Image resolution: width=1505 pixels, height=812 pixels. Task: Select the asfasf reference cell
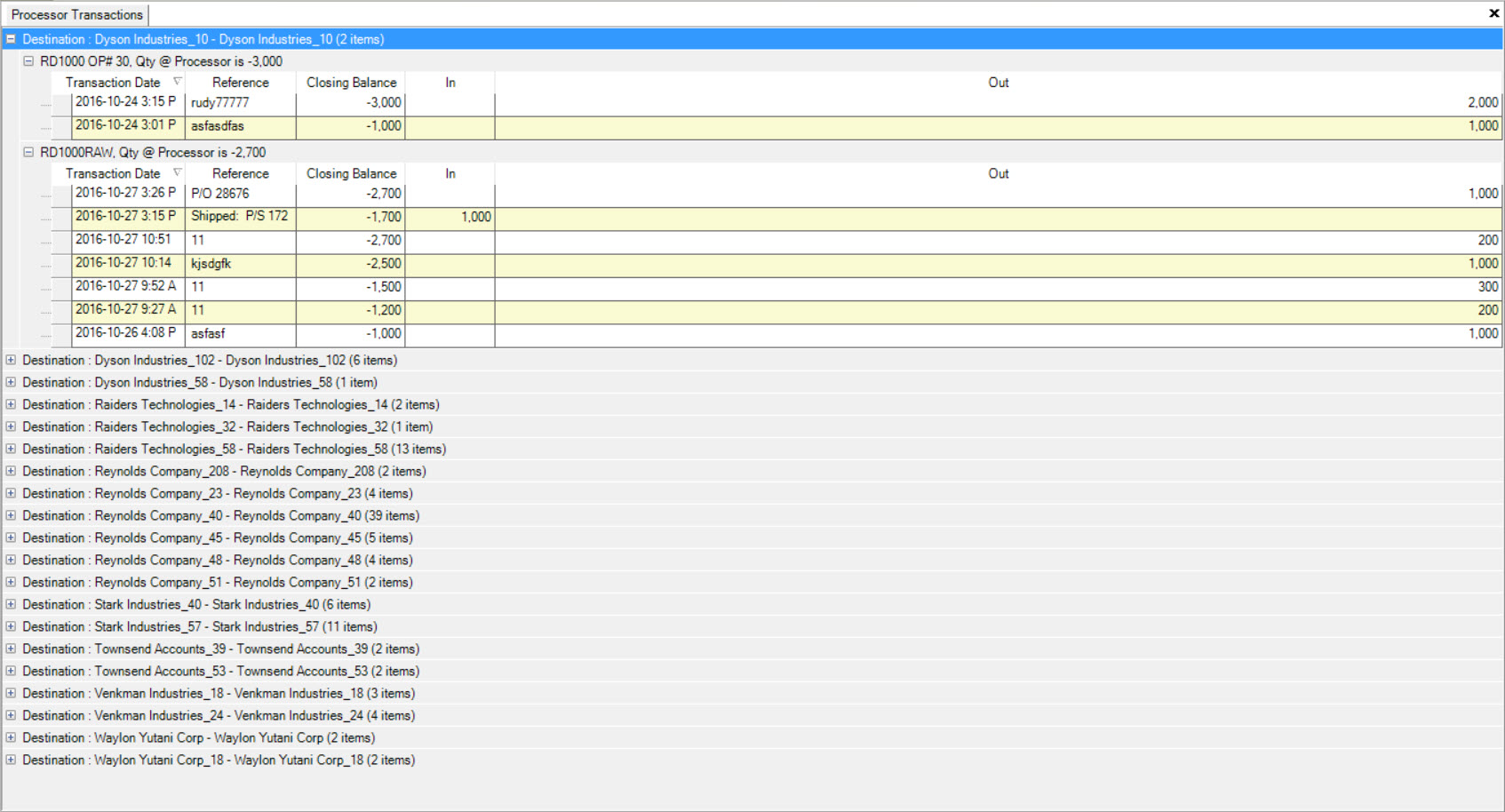pos(240,334)
